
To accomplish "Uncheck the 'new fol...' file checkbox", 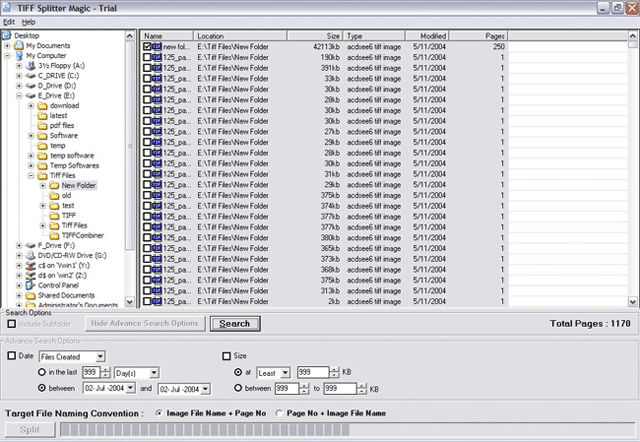I will (x=147, y=47).
